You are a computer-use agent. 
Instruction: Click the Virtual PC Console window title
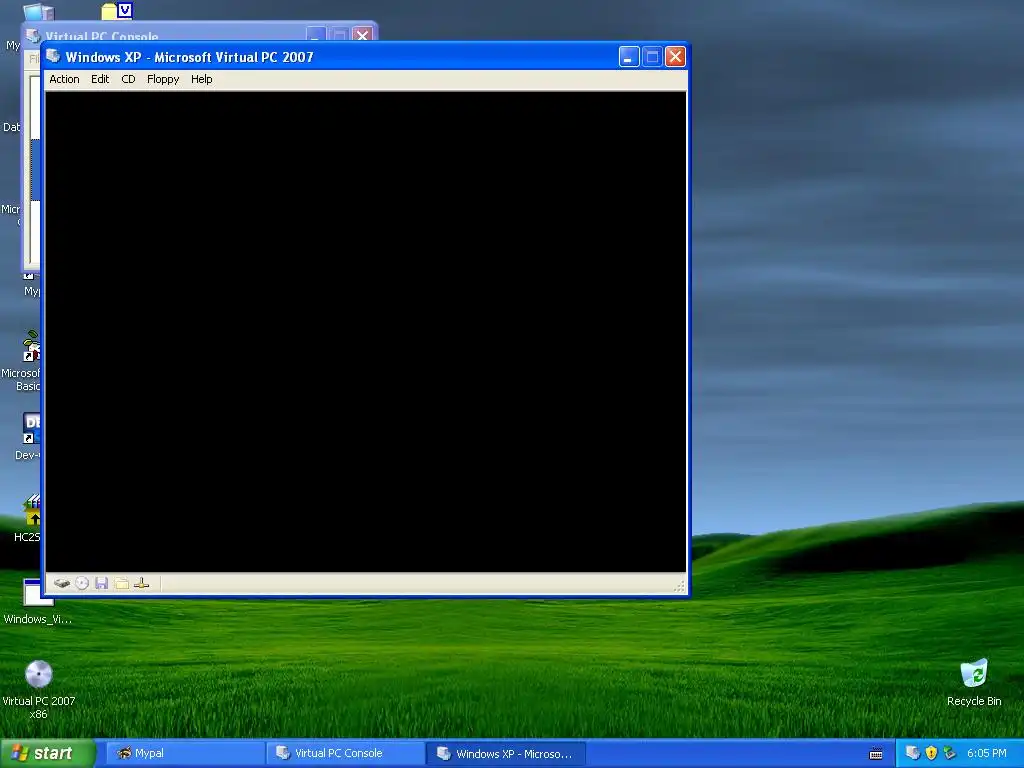coord(101,36)
